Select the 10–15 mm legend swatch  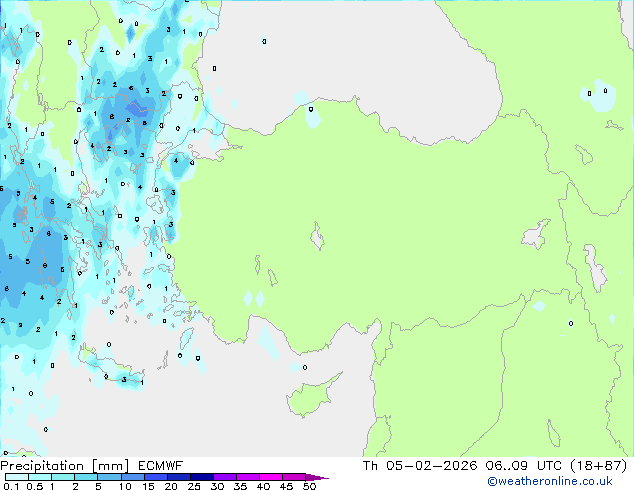[132, 477]
